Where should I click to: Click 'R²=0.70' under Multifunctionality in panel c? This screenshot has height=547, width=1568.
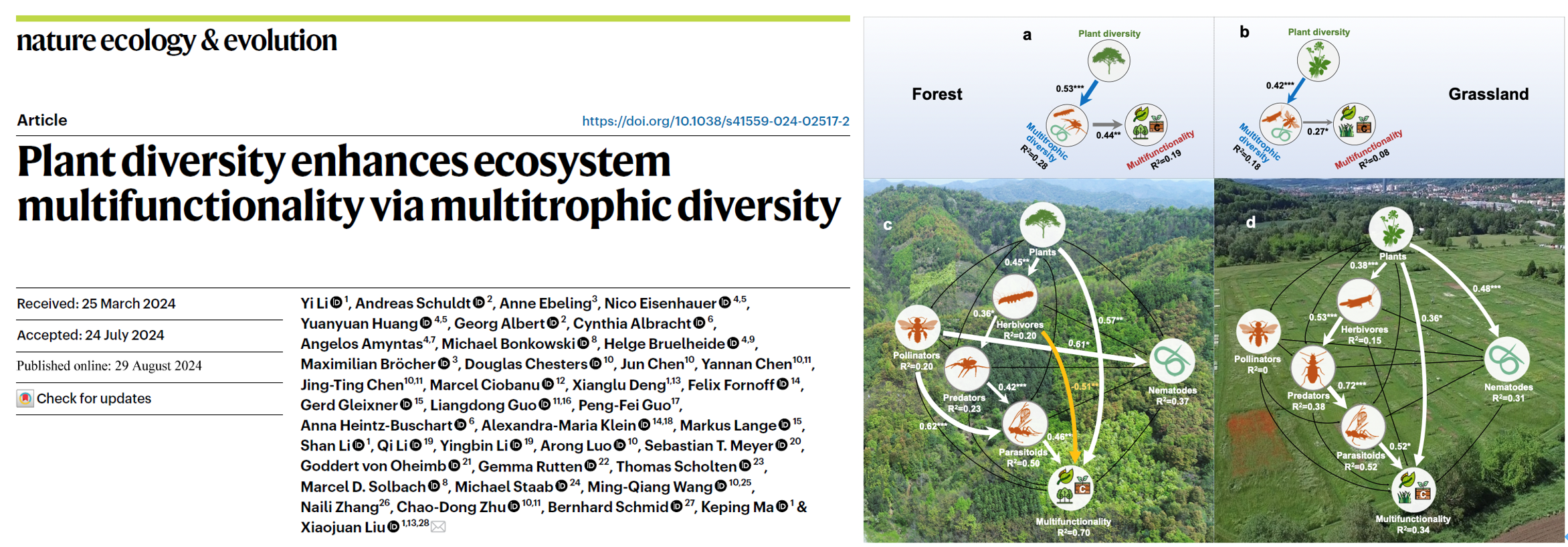(1074, 533)
